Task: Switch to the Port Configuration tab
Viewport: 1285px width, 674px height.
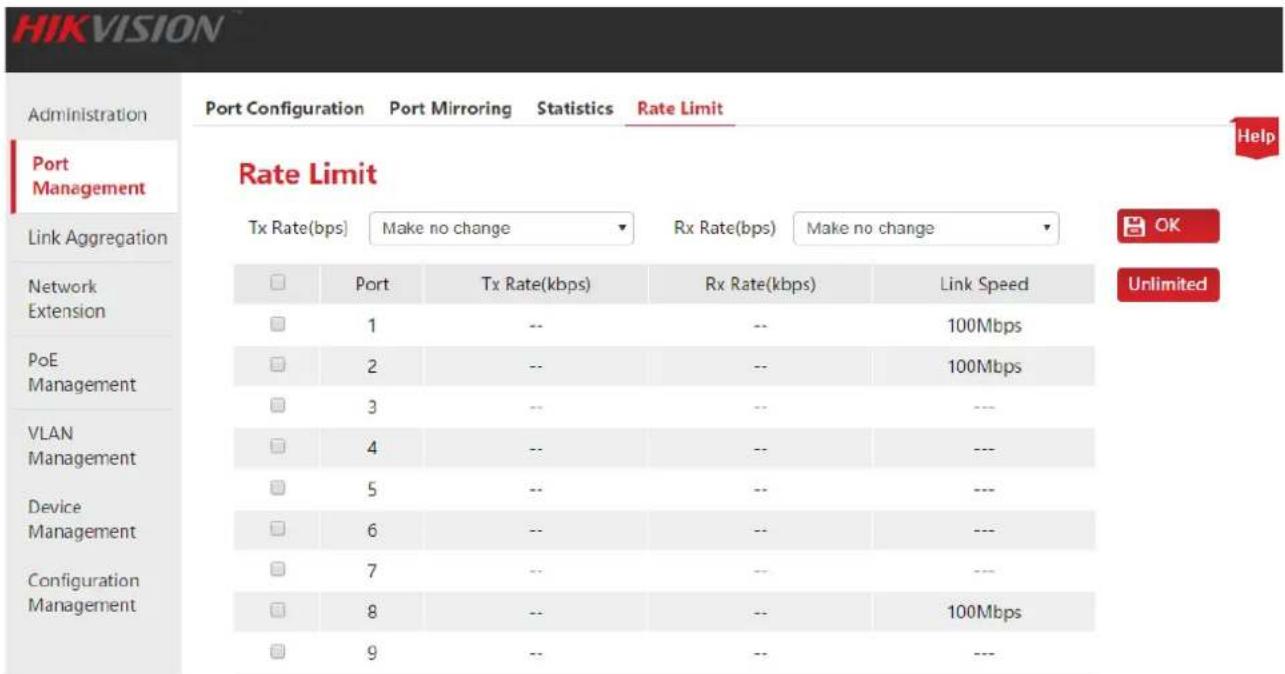Action: pyautogui.click(x=284, y=108)
